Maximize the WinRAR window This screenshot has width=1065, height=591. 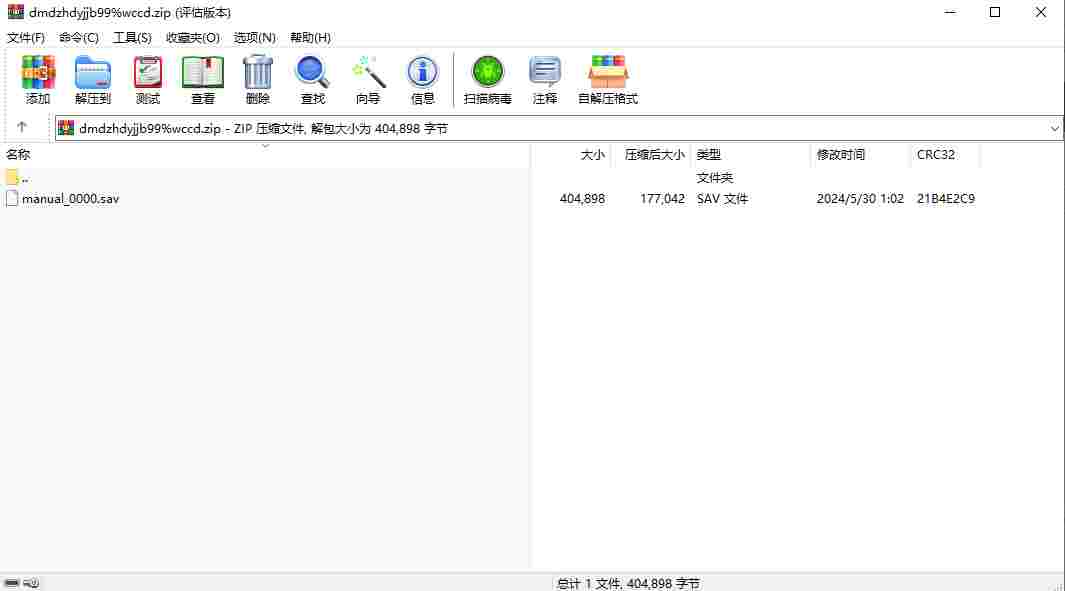[x=995, y=12]
